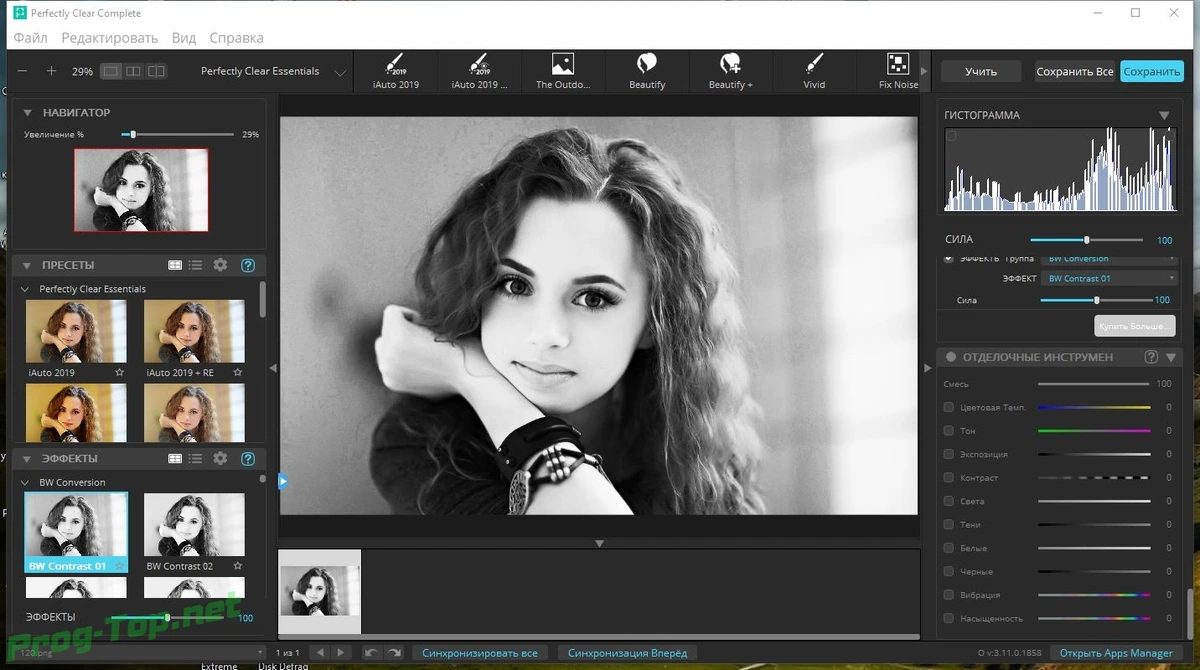
Task: Zoom in with the plus icon
Action: [x=52, y=71]
